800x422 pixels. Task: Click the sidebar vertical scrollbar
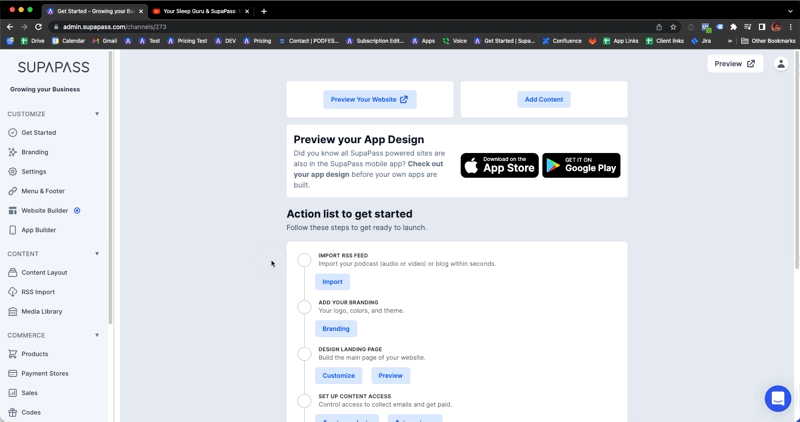tap(110, 188)
